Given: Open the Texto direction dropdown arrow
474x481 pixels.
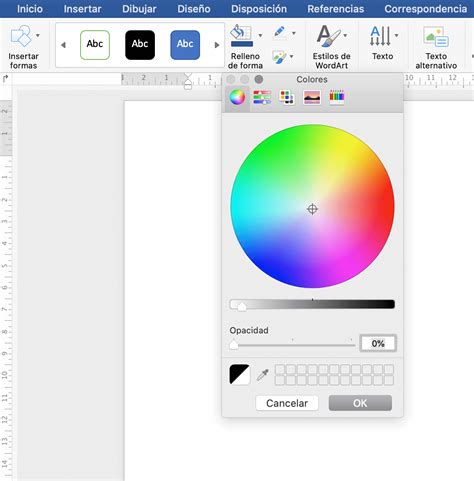Looking at the screenshot, I should [397, 35].
